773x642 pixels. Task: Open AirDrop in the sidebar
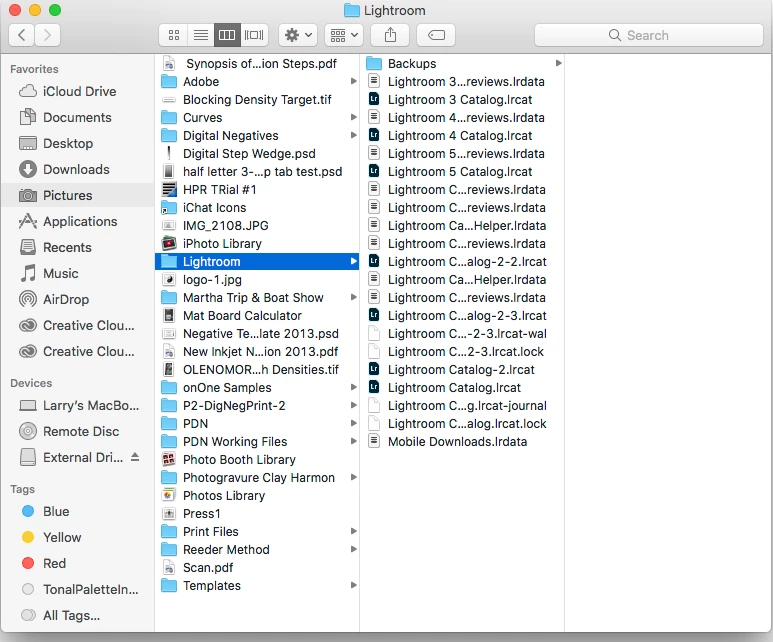coord(77,299)
